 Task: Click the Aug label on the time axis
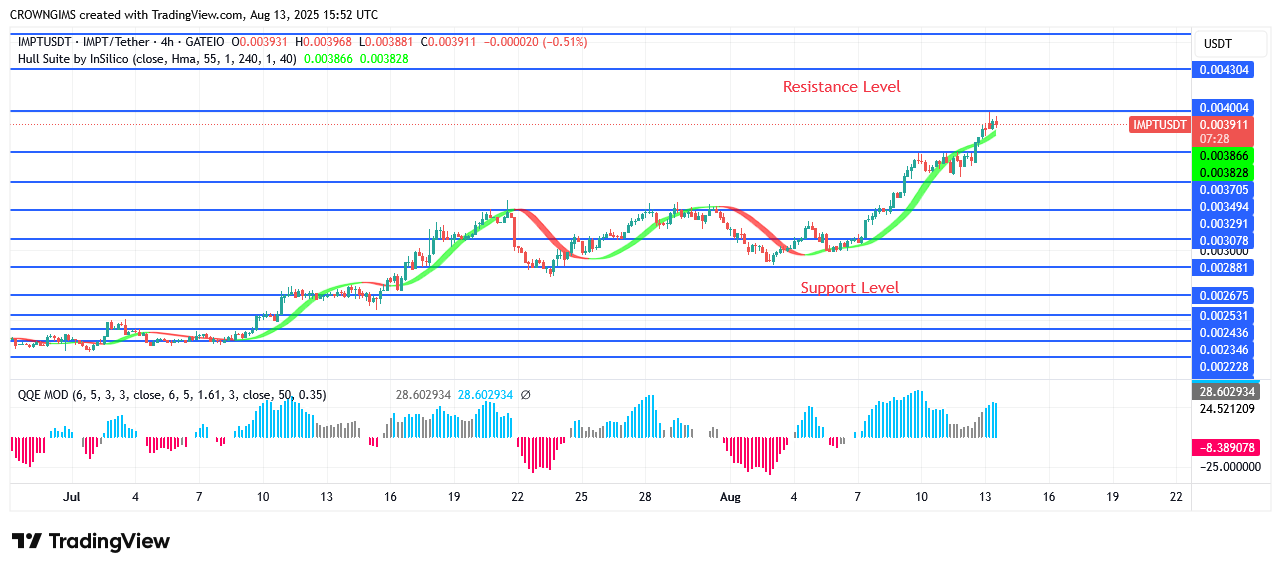731,496
